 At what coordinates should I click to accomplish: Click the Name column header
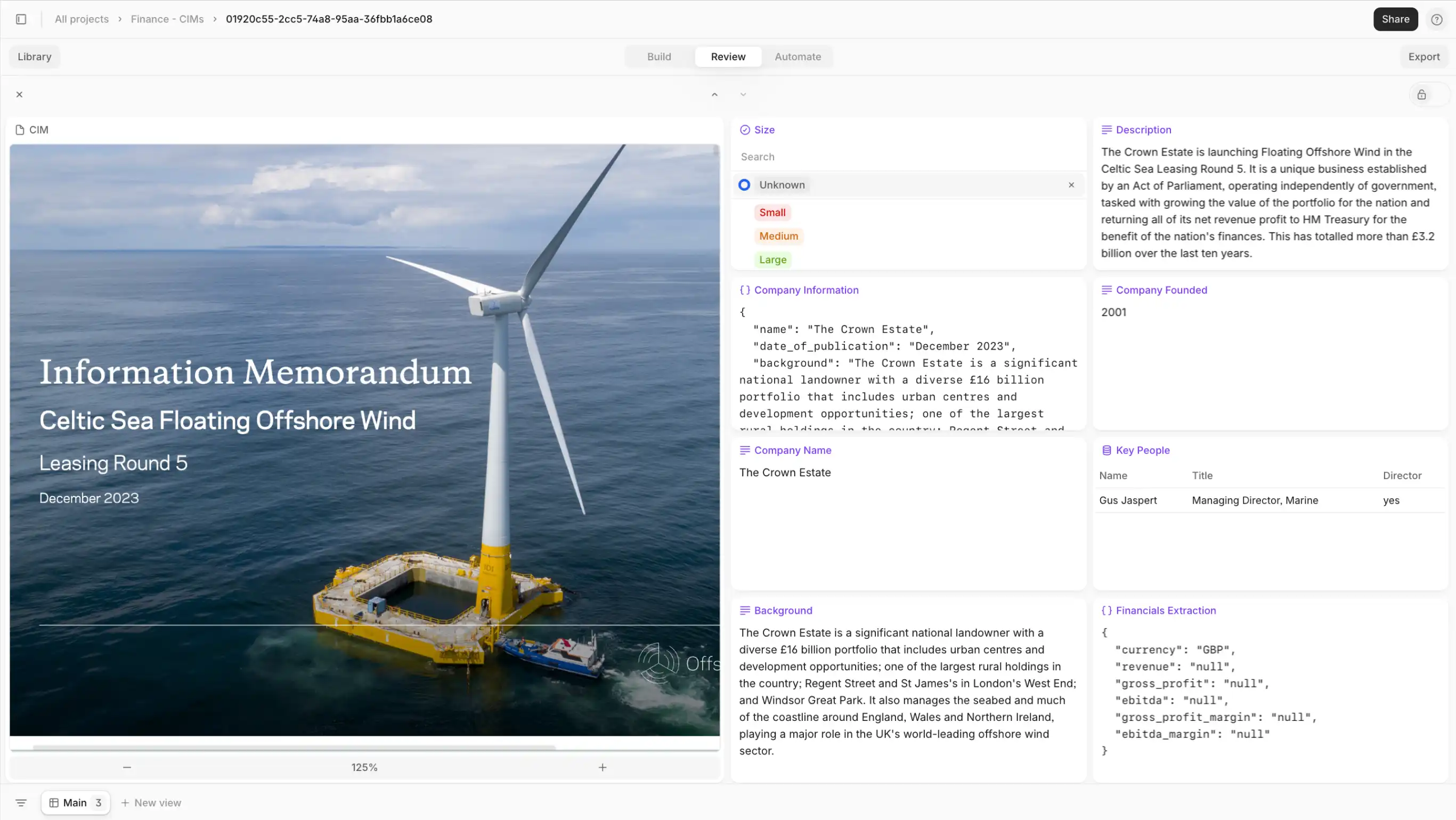[1113, 476]
